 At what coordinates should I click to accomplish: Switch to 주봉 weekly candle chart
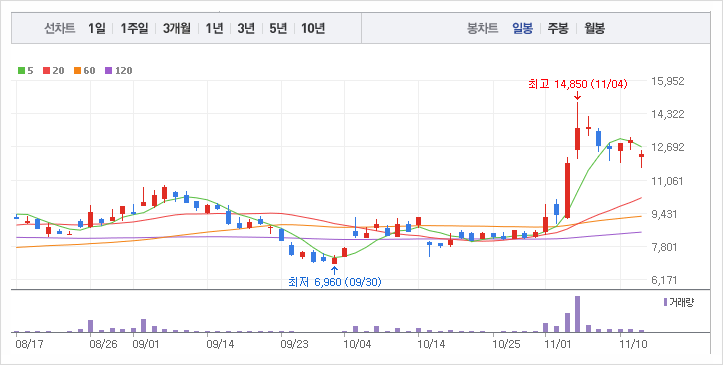(558, 29)
